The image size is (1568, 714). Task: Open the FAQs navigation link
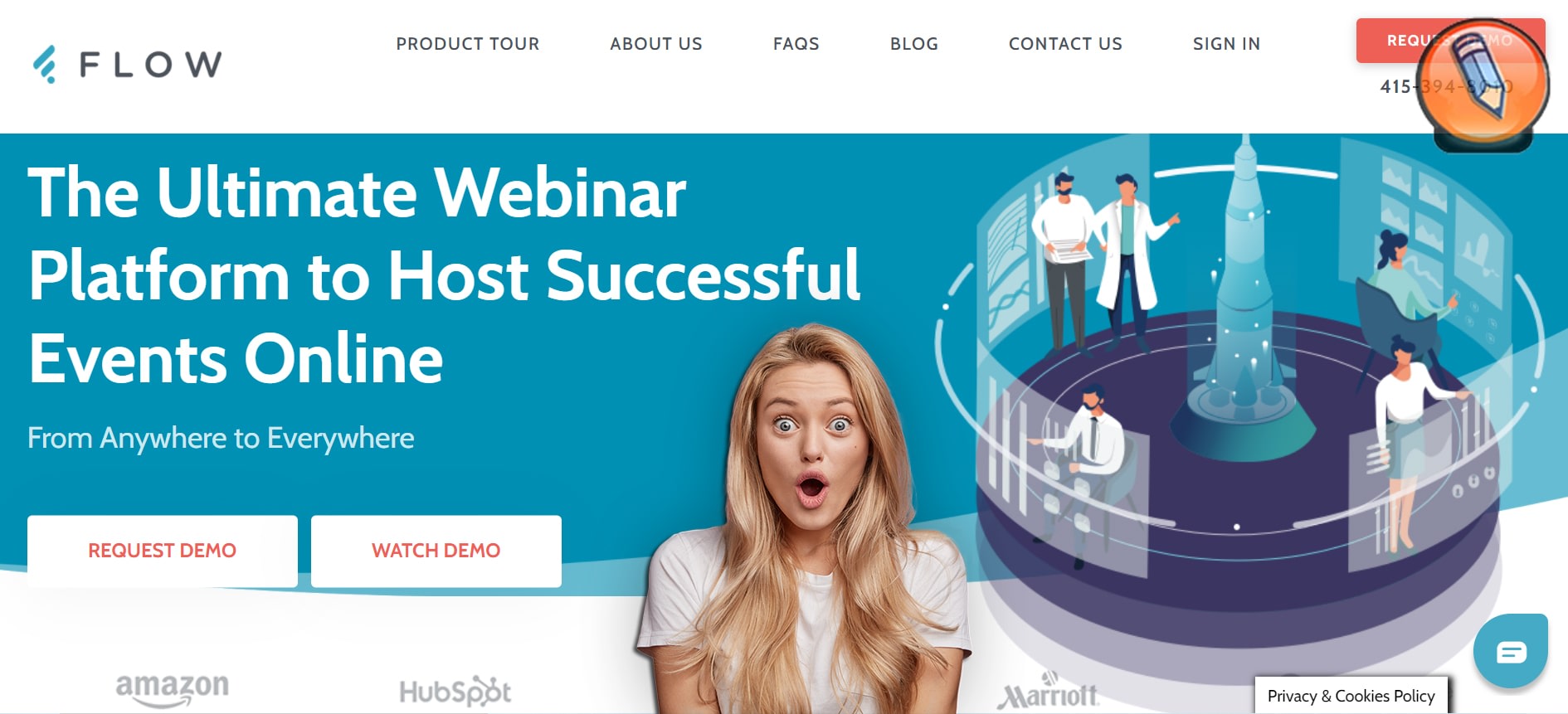[x=796, y=44]
